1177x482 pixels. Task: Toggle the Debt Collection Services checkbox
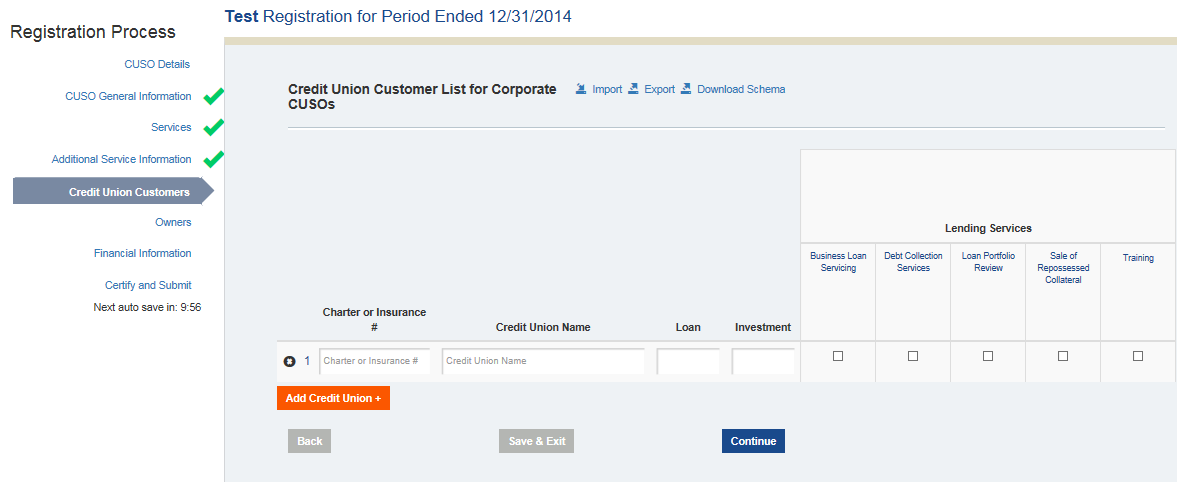913,356
